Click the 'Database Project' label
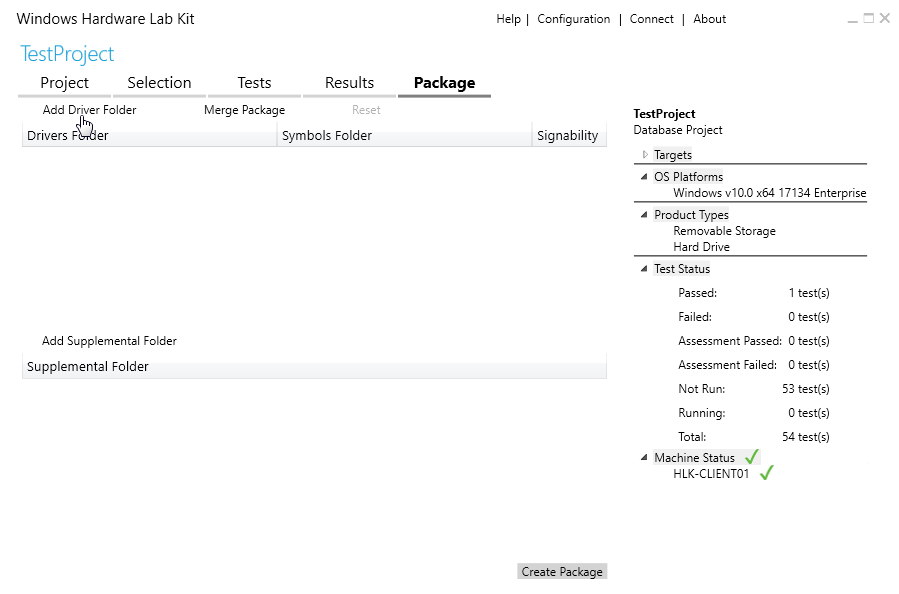 coord(678,130)
